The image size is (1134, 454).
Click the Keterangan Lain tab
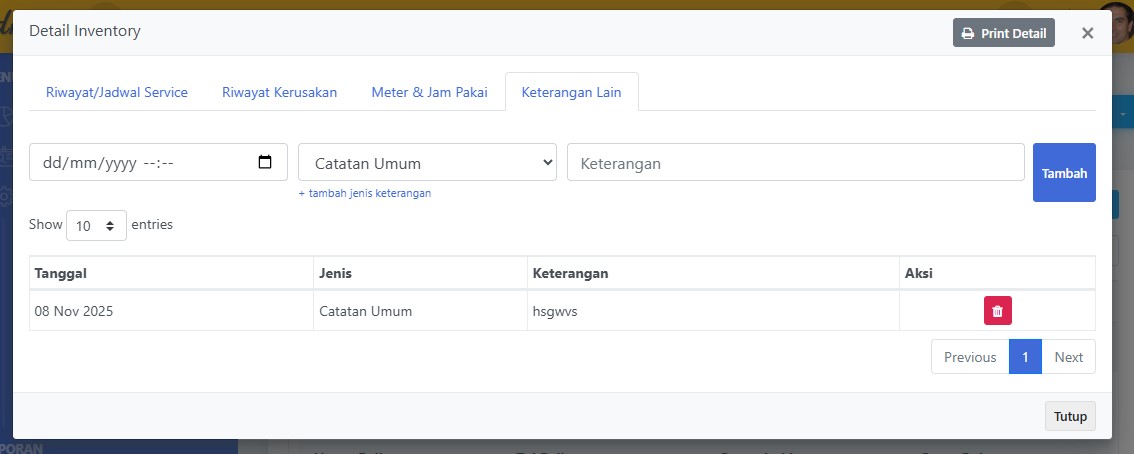pos(571,92)
